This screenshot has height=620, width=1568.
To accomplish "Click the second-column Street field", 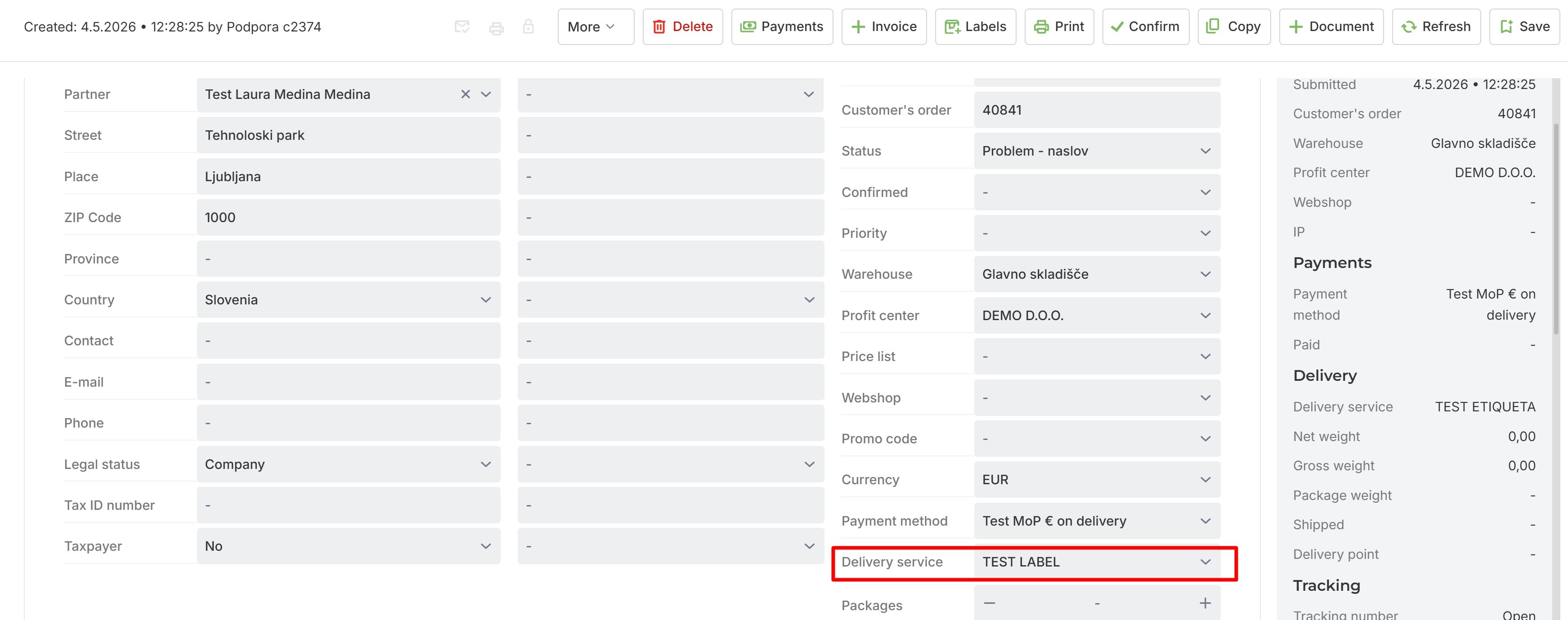I will [x=671, y=135].
